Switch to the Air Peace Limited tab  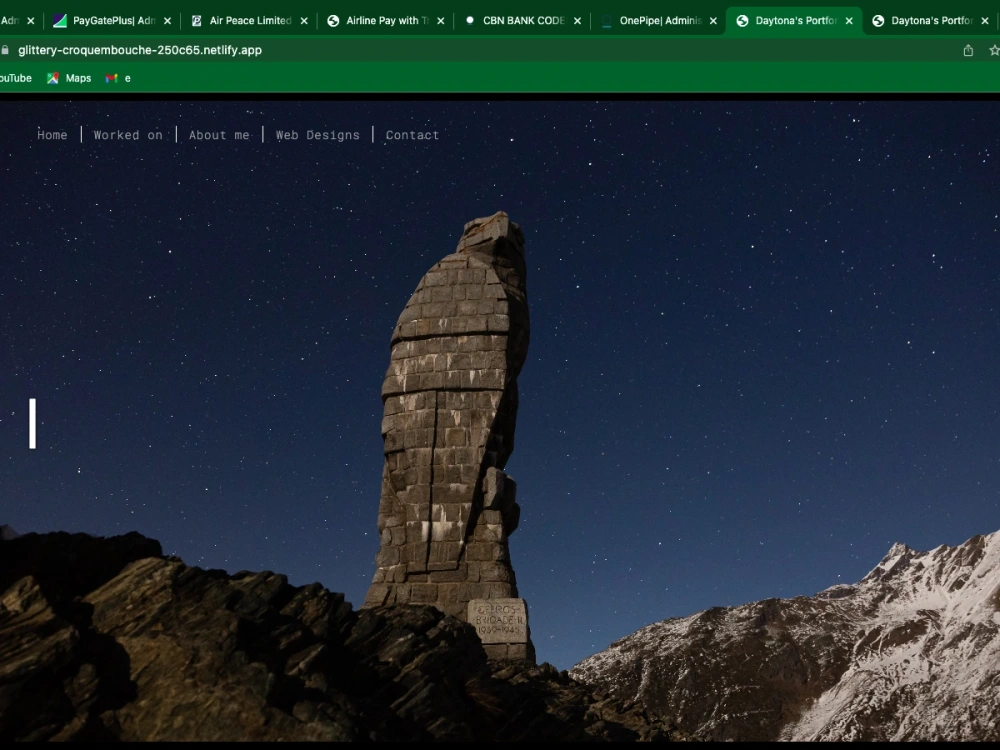[x=250, y=20]
